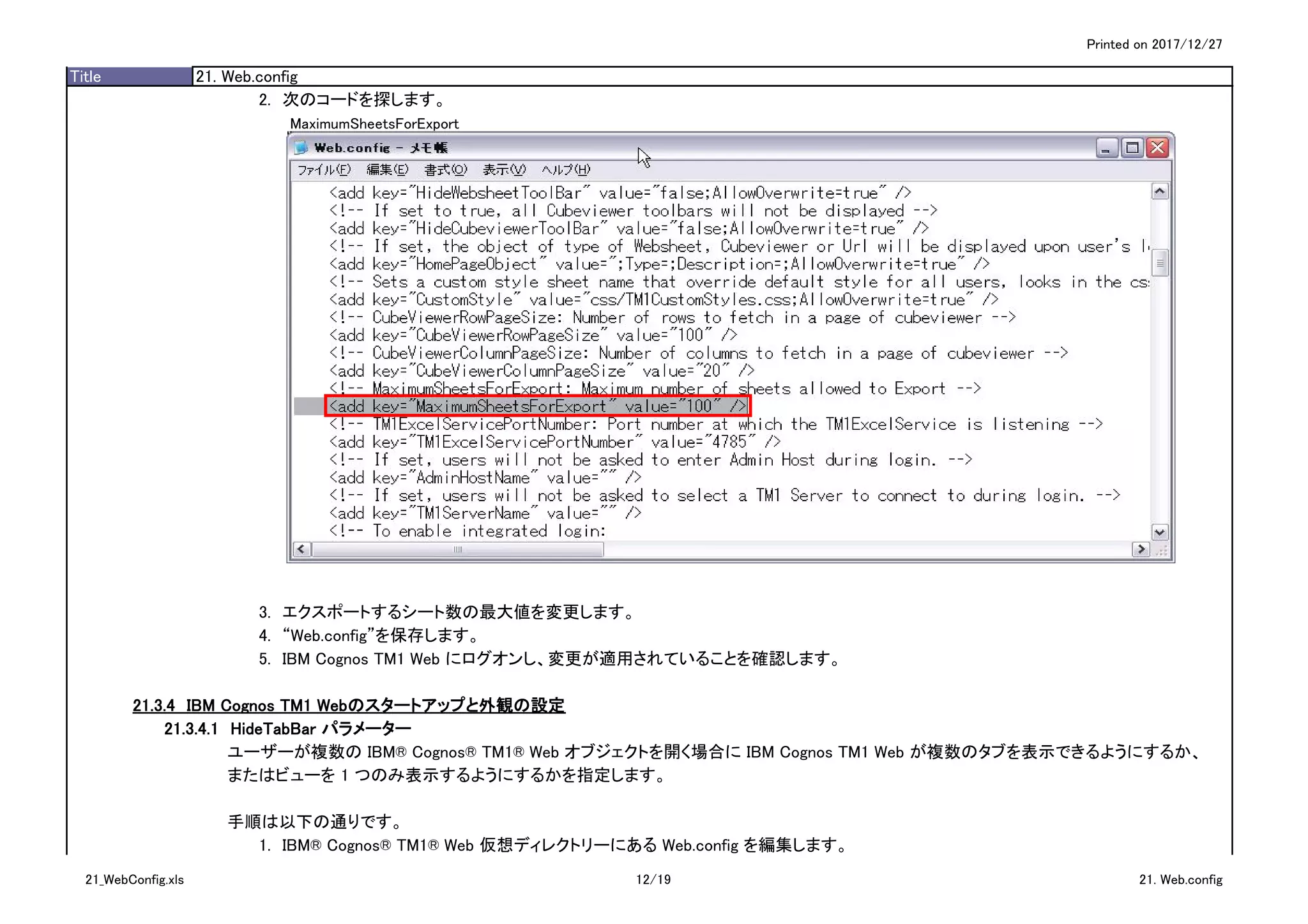Click the Title cell '21. Web.config'
The image size is (1308, 924).
pos(712,77)
